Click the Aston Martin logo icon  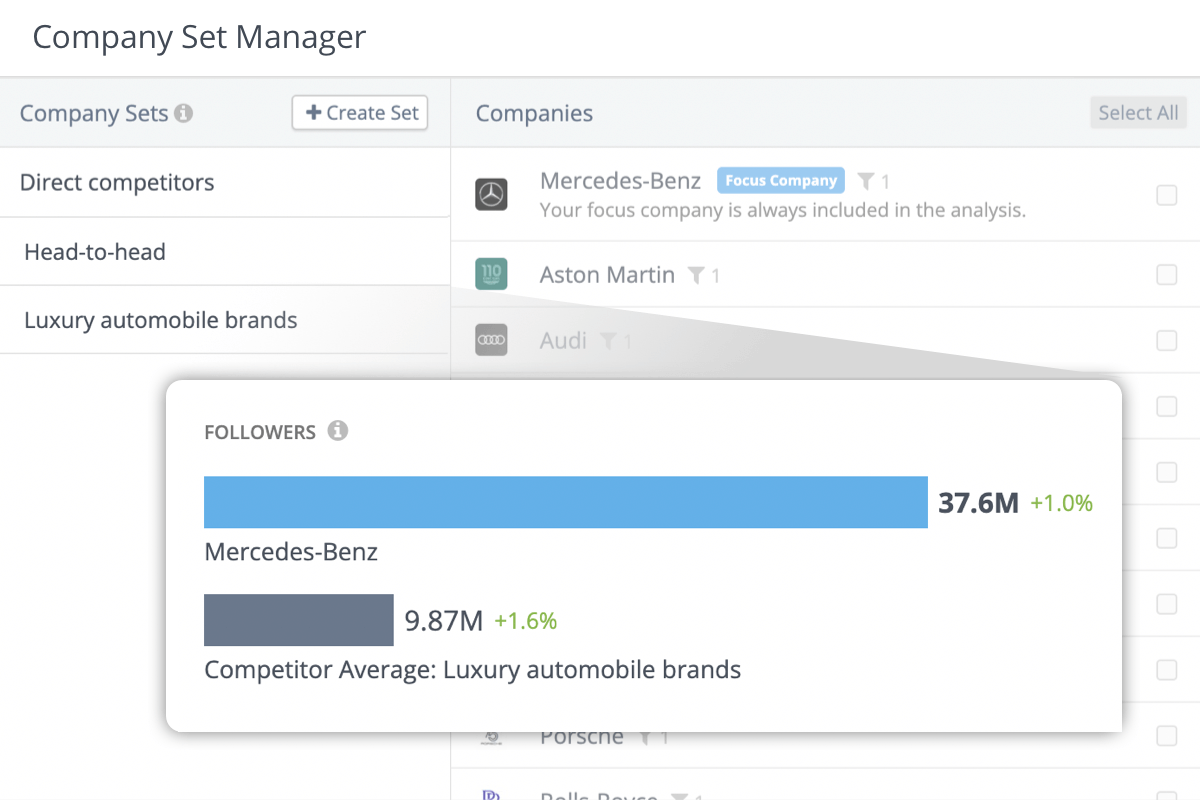point(491,274)
